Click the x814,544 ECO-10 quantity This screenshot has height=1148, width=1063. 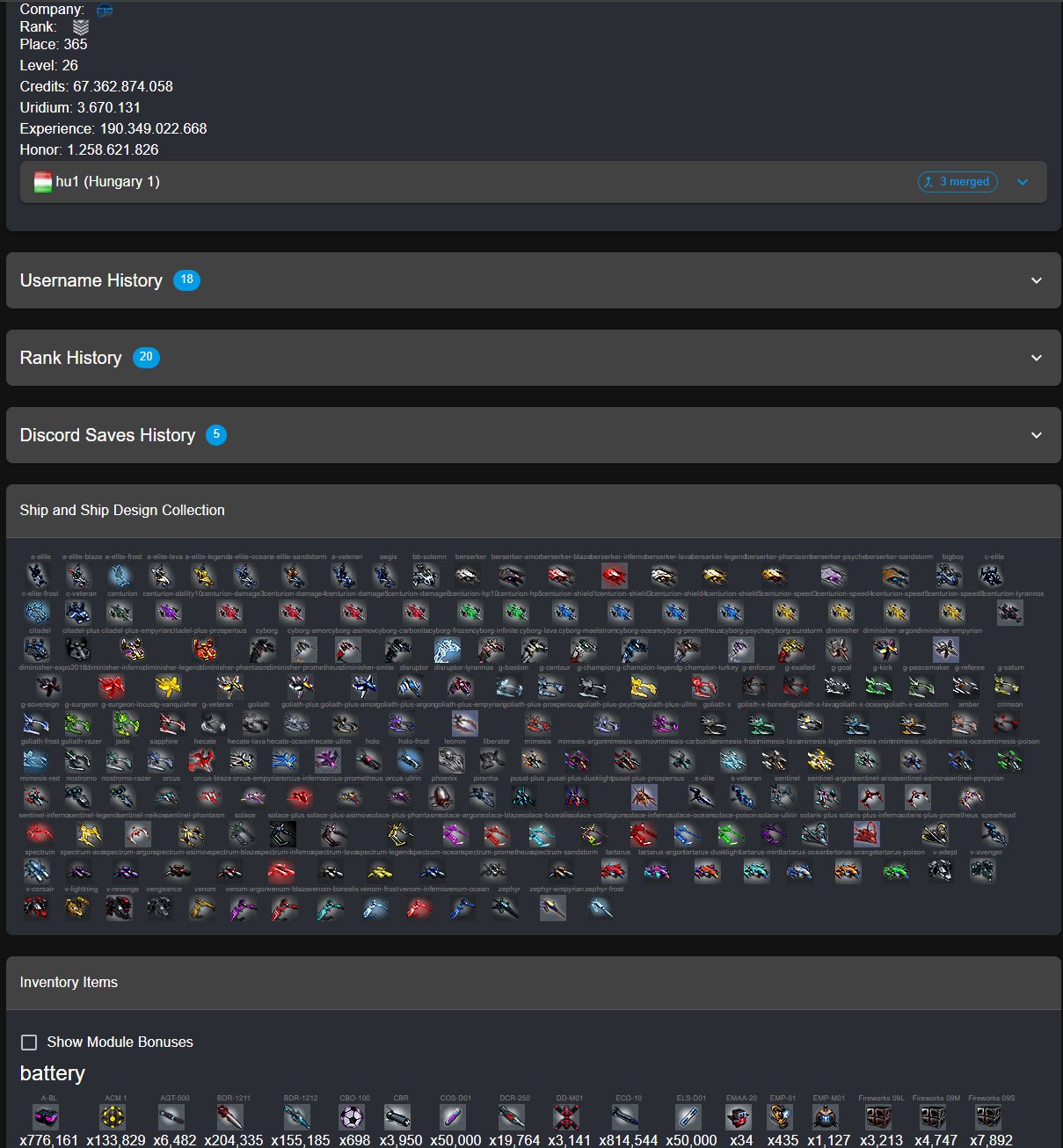629,1140
